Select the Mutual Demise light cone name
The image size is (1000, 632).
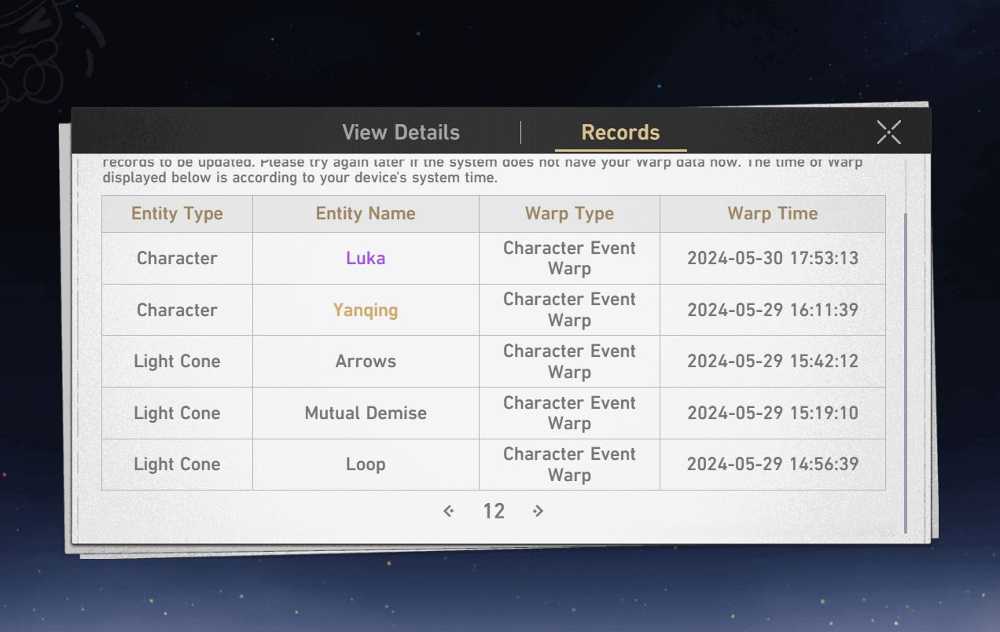pyautogui.click(x=365, y=413)
